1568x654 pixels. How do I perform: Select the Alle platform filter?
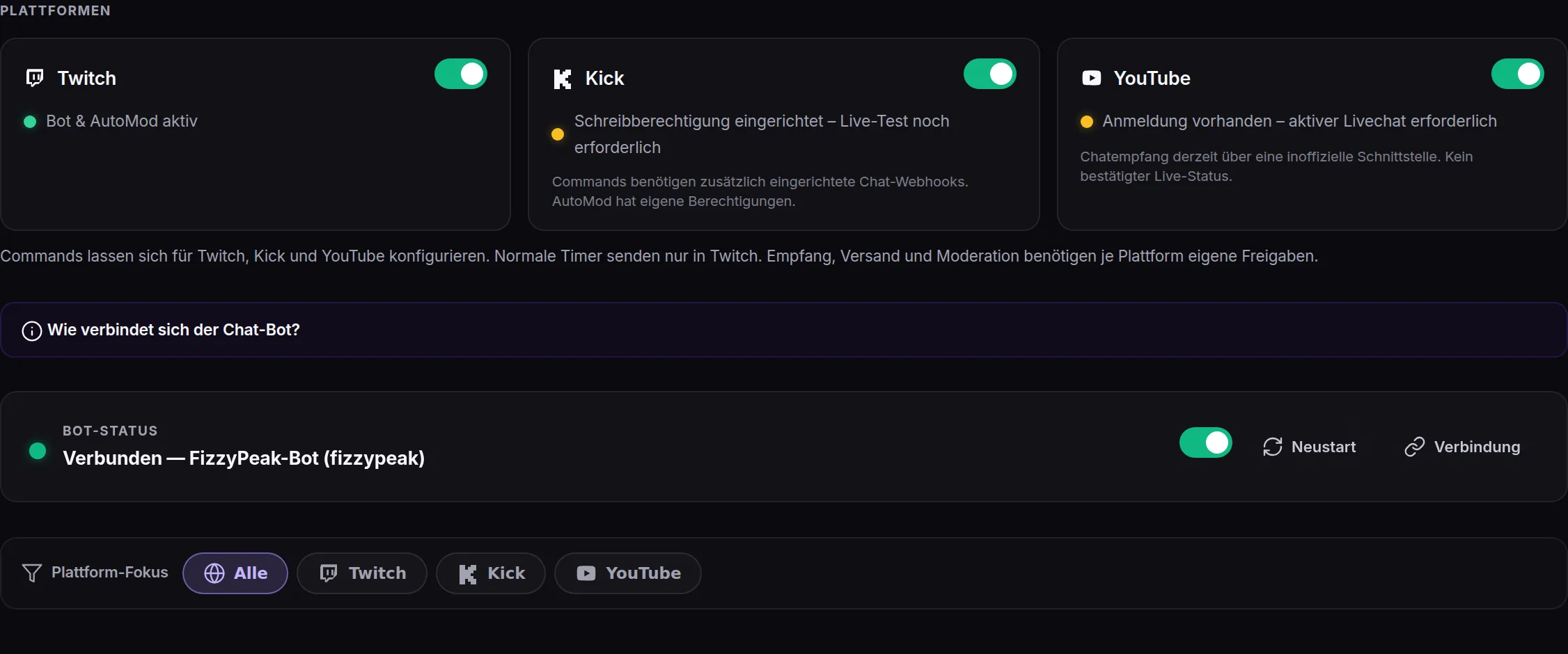(235, 573)
